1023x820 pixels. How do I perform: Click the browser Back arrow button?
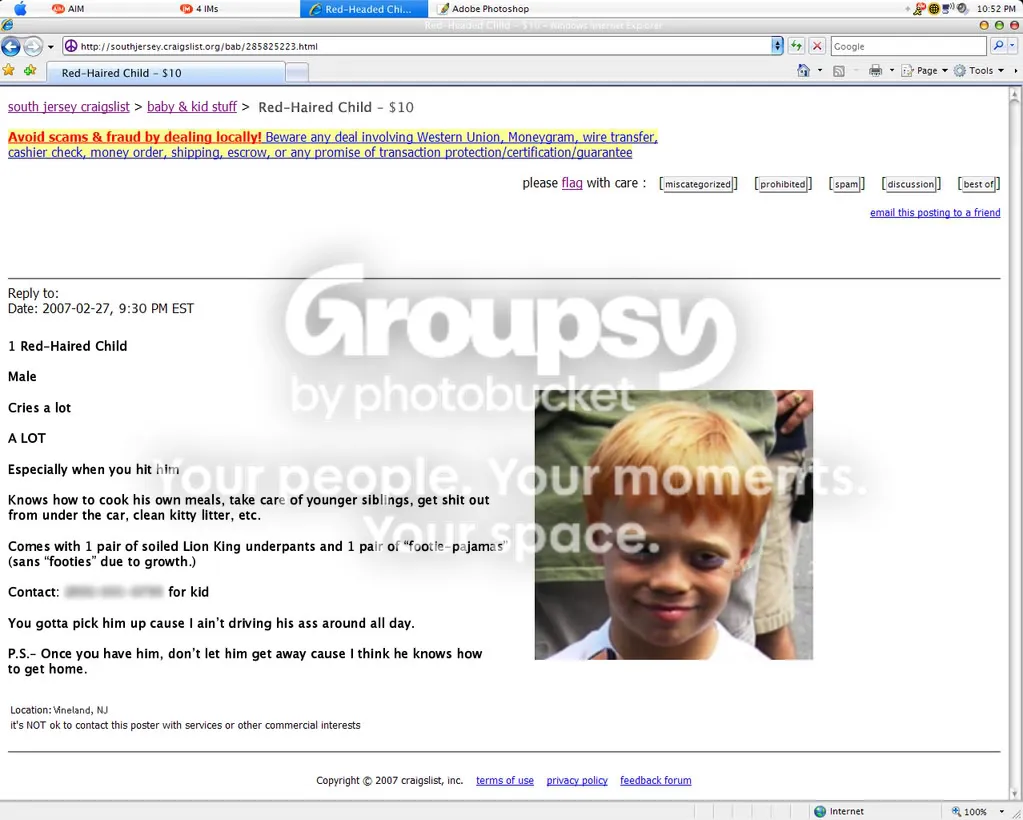pyautogui.click(x=11, y=46)
